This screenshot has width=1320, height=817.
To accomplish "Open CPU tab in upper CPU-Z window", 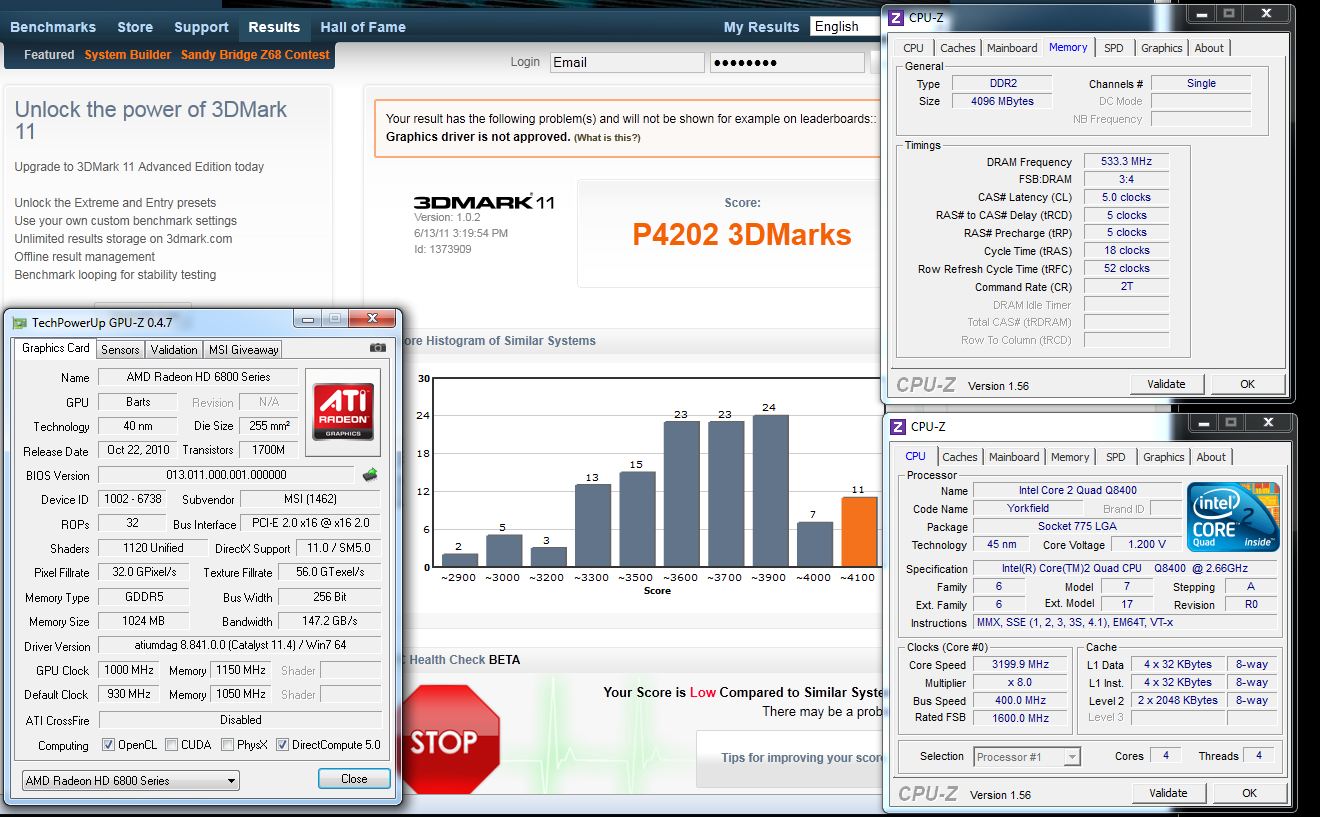I will point(913,48).
